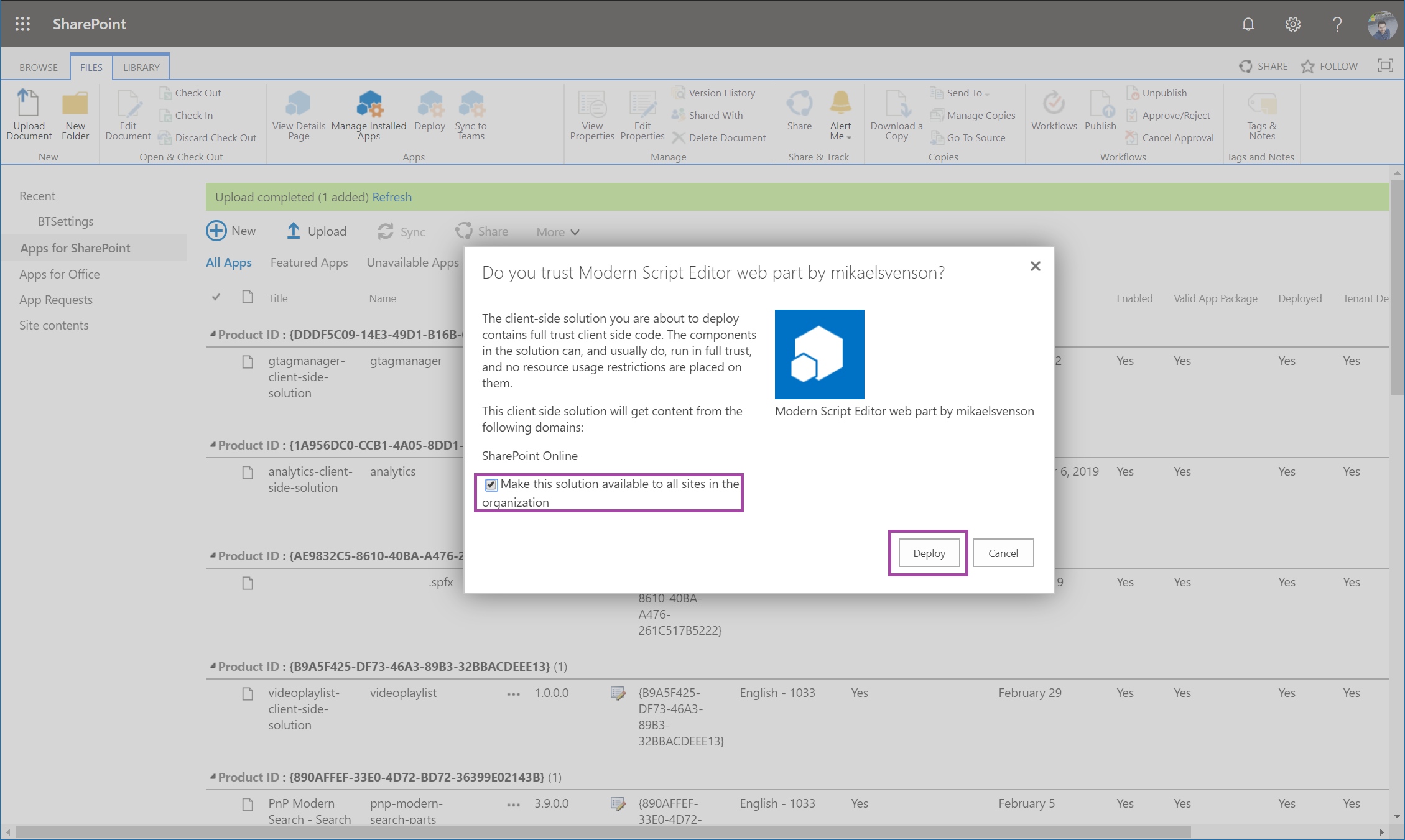The image size is (1405, 840).
Task: Collapse Product ID B9A5F425 group
Action: click(213, 667)
